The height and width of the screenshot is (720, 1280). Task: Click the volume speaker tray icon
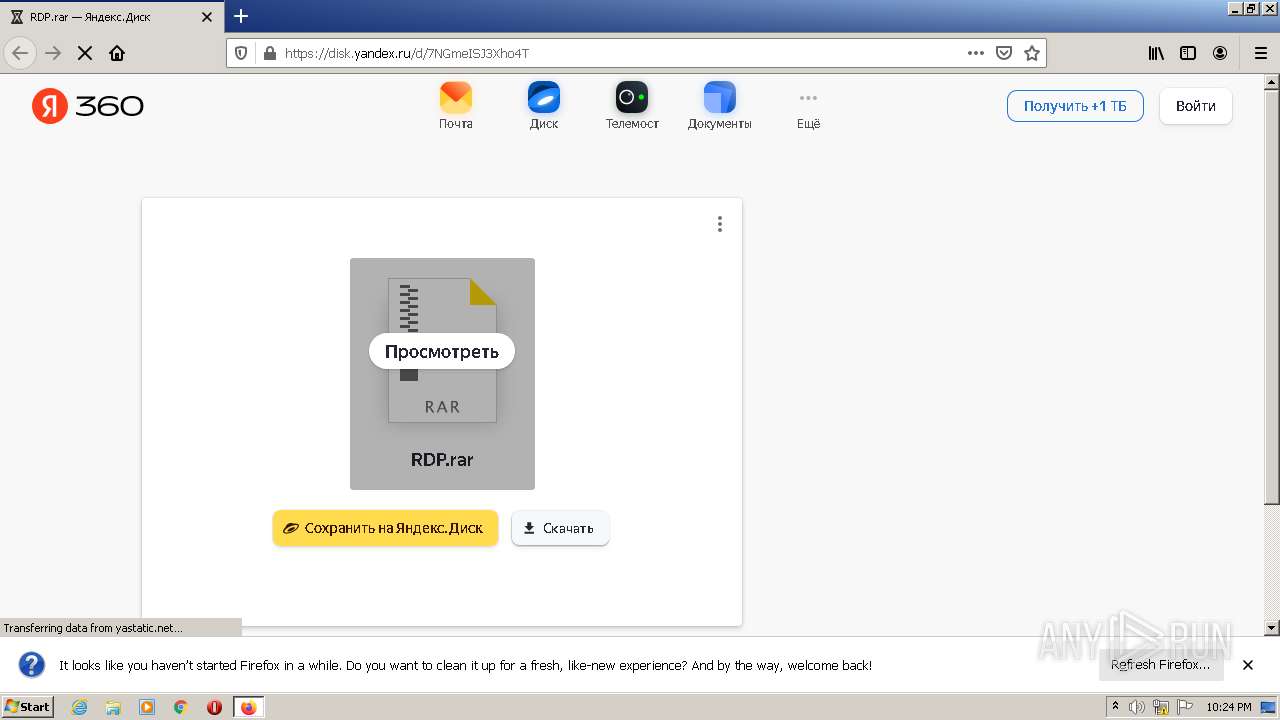[1138, 707]
